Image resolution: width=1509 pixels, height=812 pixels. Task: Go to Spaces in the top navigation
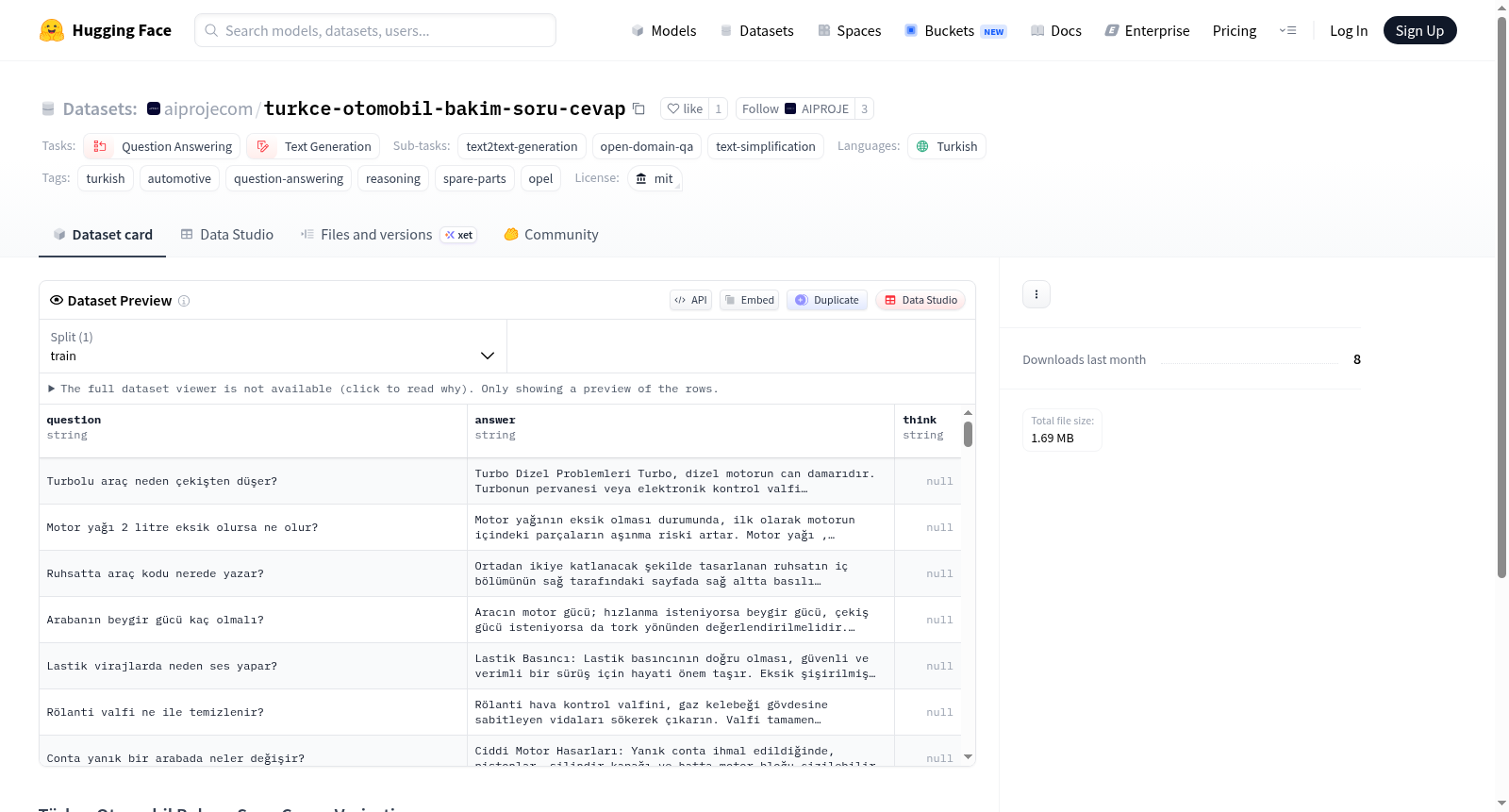pos(849,30)
